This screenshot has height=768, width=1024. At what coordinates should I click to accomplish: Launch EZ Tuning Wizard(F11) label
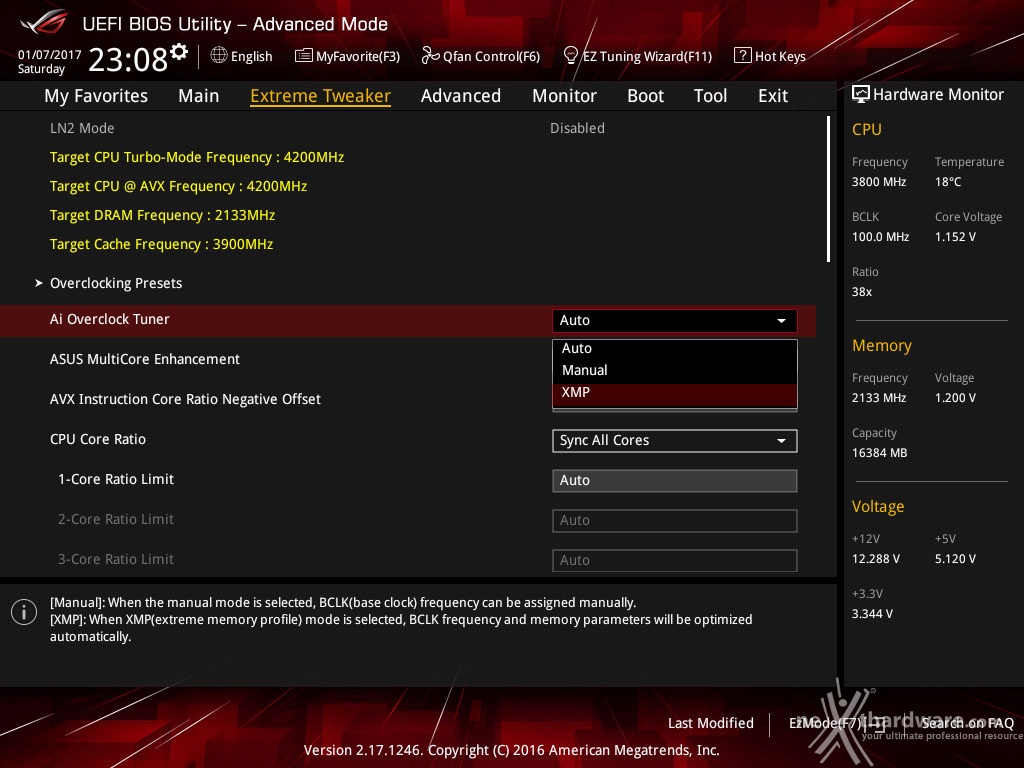tap(647, 57)
